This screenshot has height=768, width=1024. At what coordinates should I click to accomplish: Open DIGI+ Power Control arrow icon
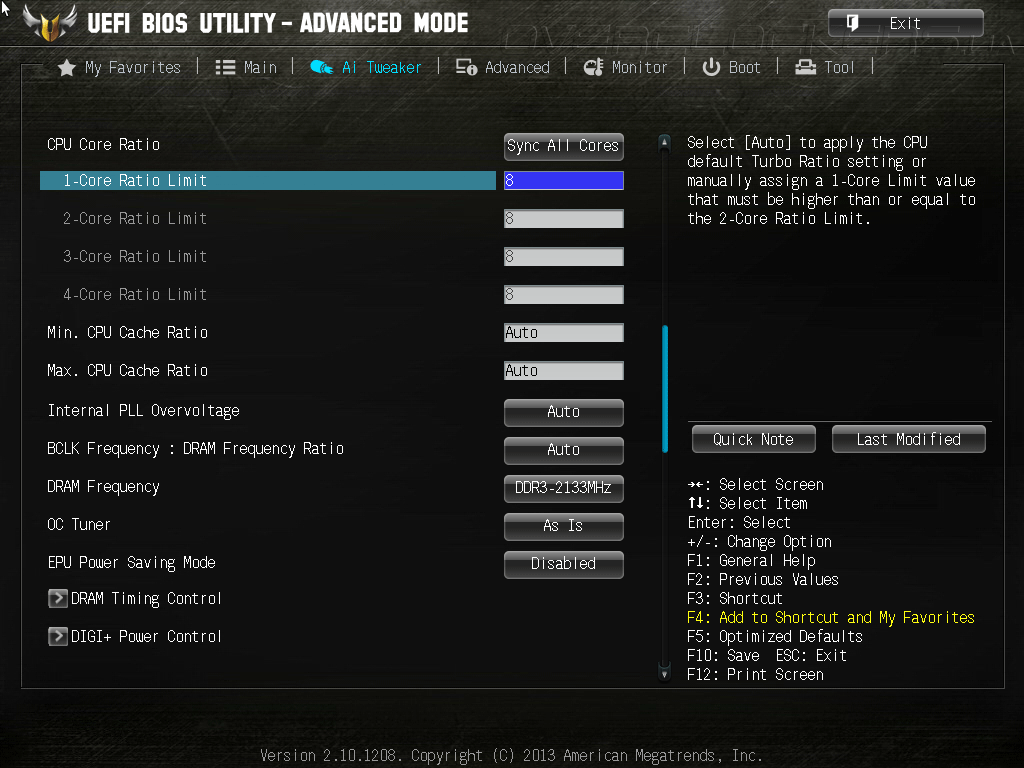57,636
